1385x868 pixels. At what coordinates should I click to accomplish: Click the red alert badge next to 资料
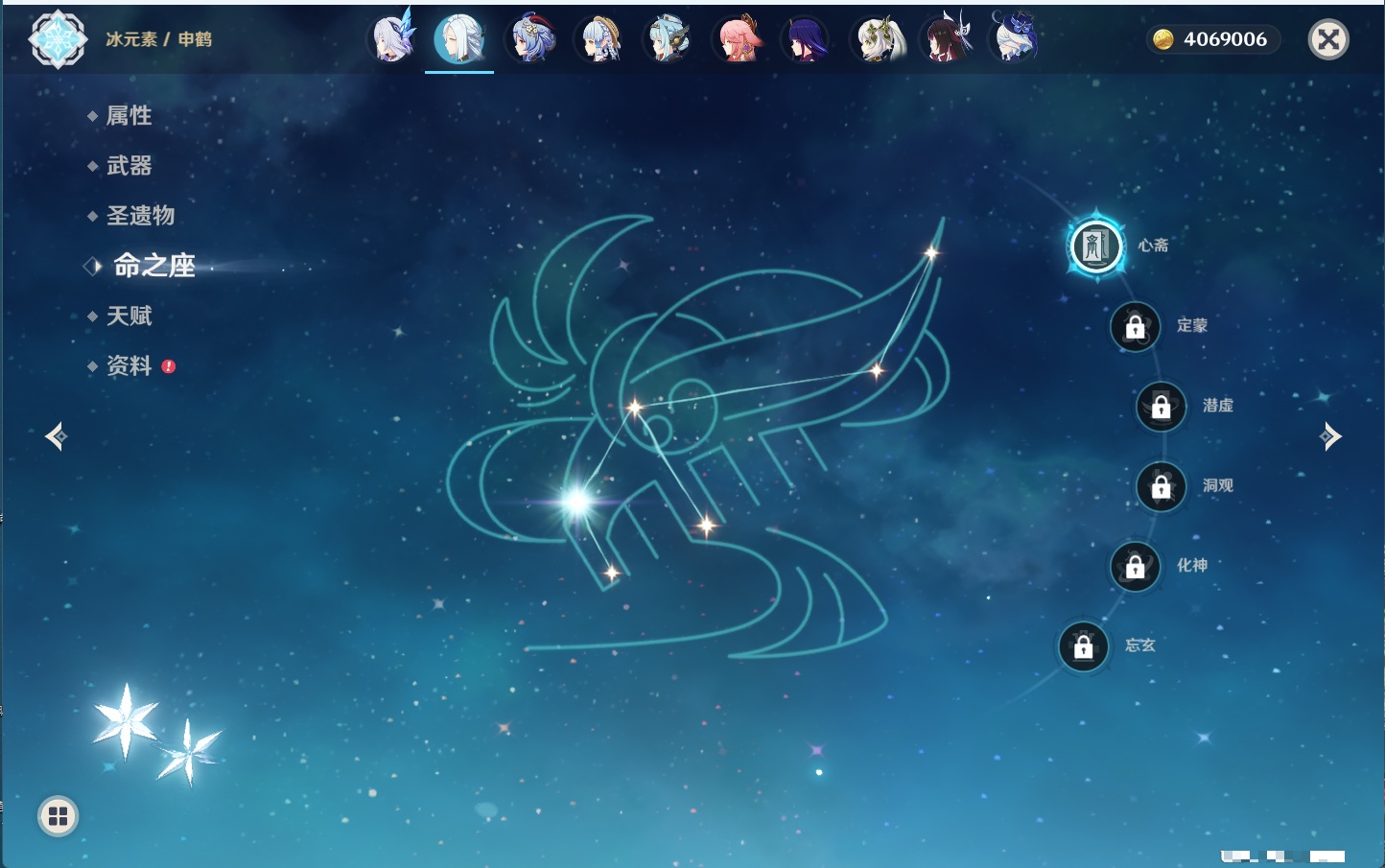(x=169, y=366)
